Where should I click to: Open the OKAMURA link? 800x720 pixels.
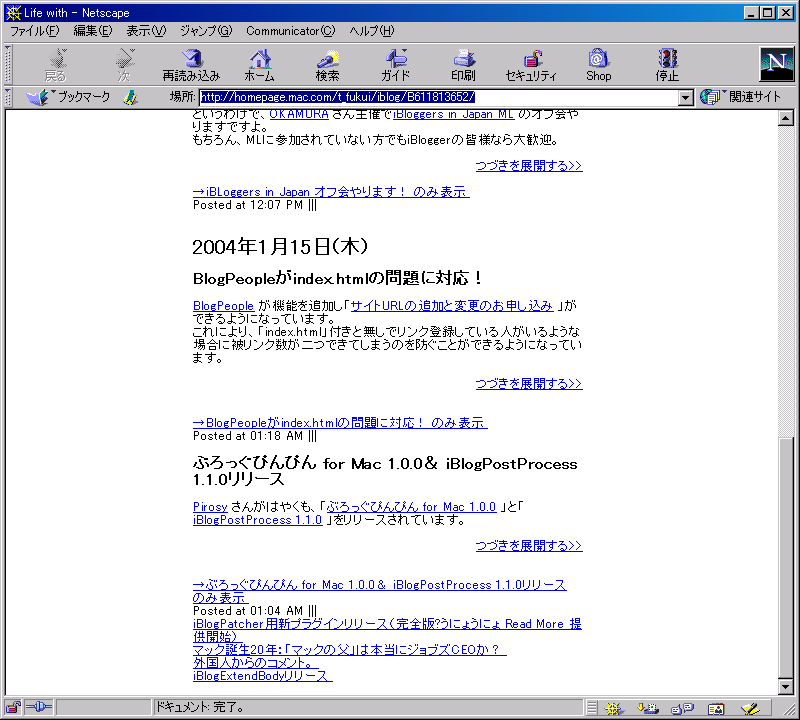tap(299, 114)
